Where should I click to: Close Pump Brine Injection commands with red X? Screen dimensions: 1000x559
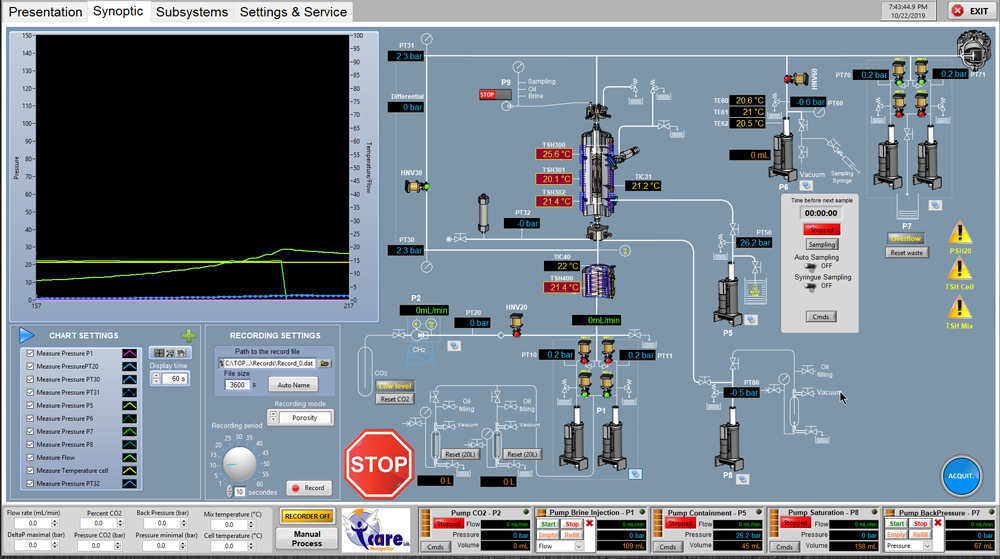pyautogui.click(x=589, y=523)
